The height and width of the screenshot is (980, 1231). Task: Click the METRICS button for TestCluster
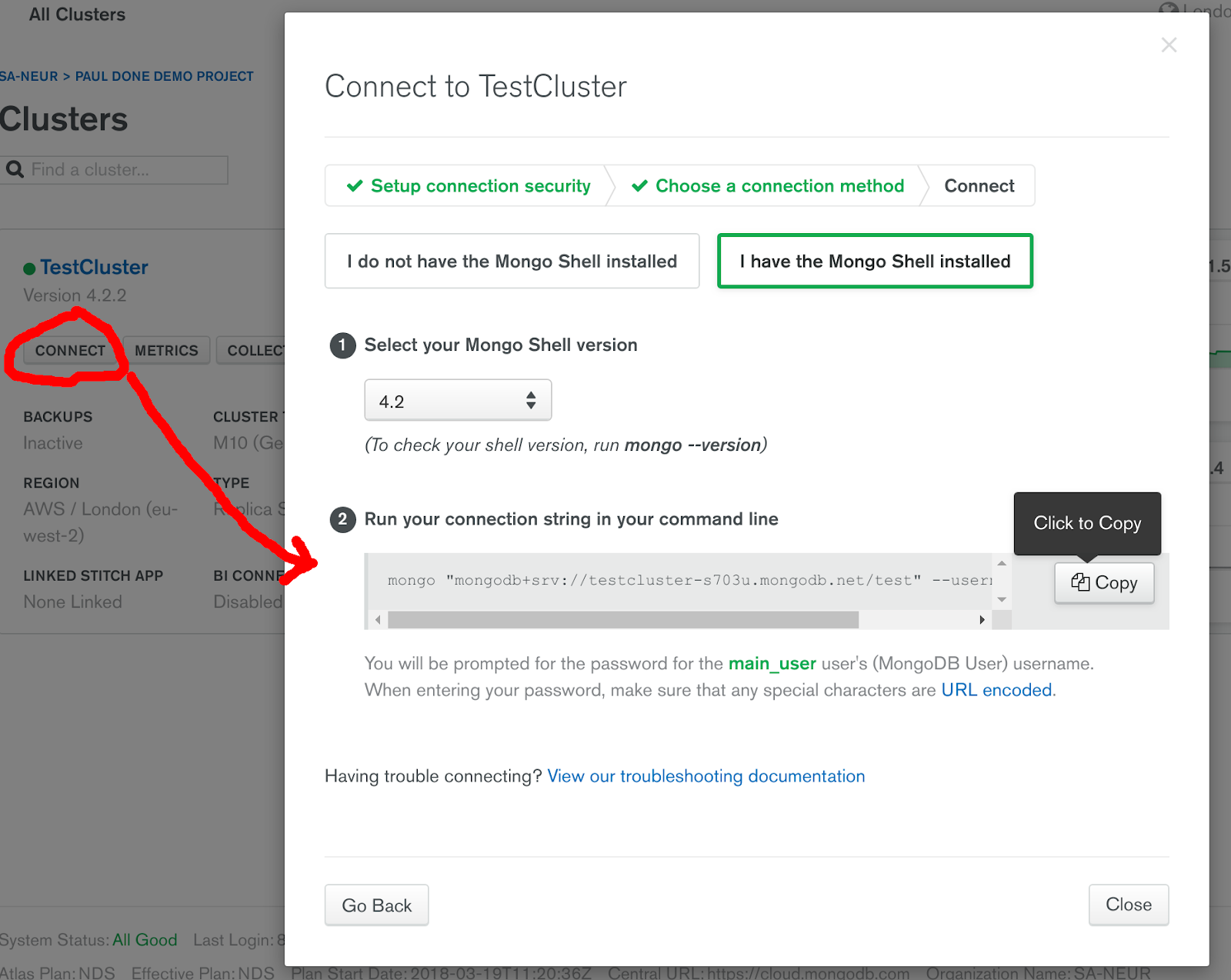click(x=166, y=350)
